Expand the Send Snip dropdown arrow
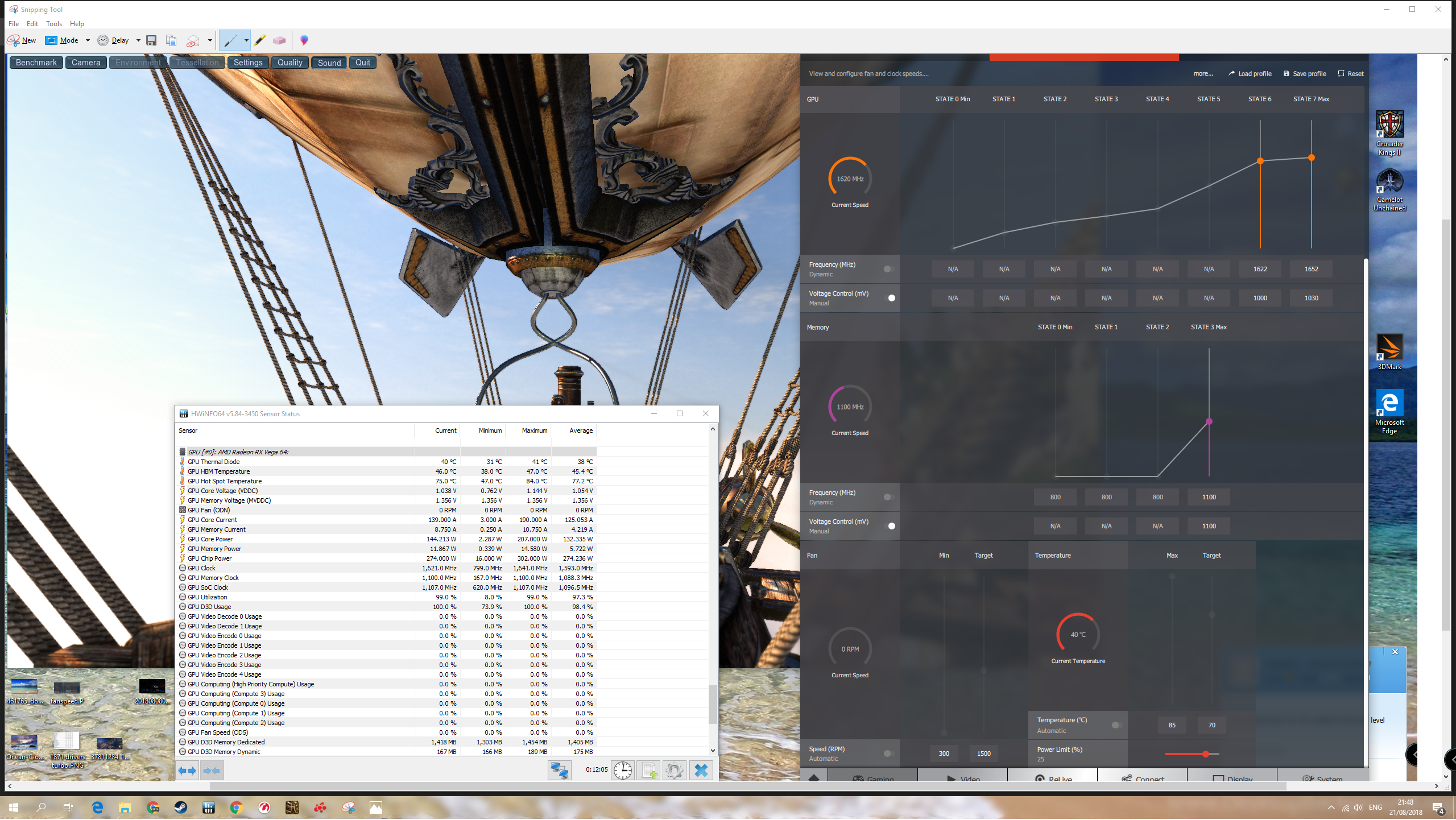The width and height of the screenshot is (1456, 820). pyautogui.click(x=210, y=40)
